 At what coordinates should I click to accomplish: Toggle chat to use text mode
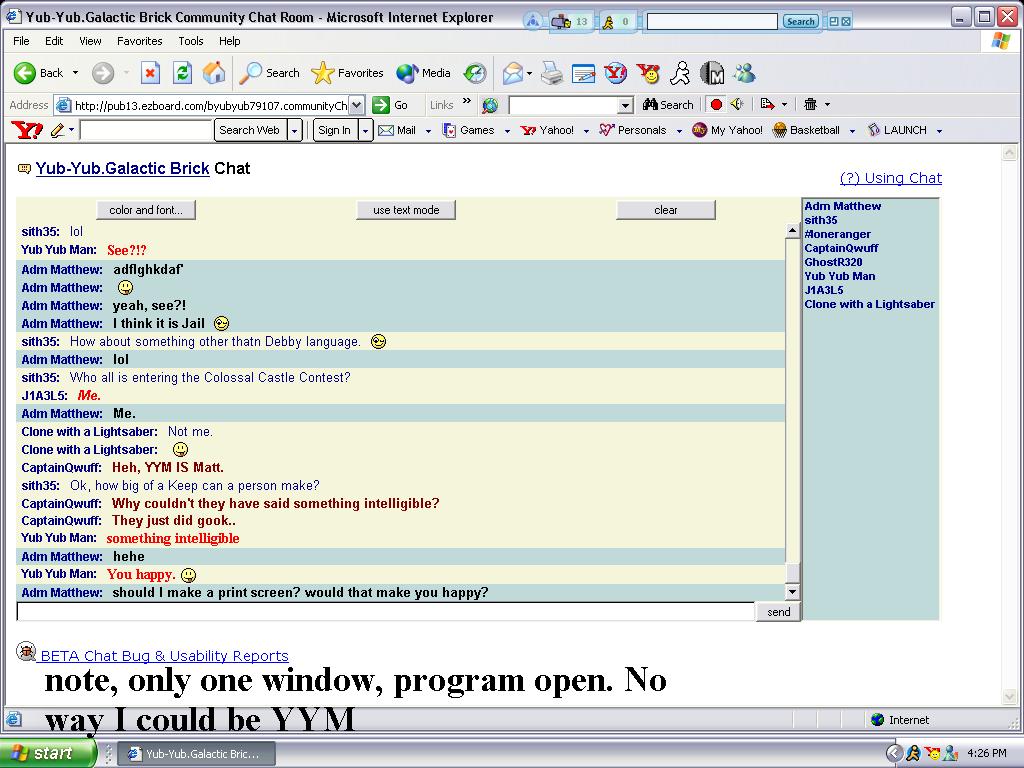coord(406,210)
